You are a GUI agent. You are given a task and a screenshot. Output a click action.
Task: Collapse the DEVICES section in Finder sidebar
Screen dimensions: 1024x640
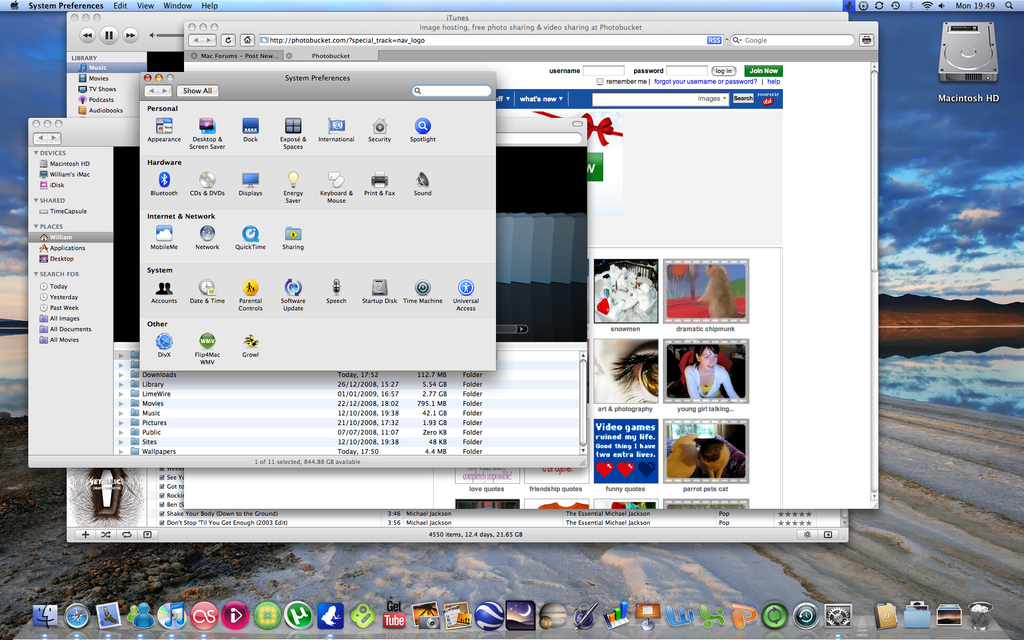point(36,153)
